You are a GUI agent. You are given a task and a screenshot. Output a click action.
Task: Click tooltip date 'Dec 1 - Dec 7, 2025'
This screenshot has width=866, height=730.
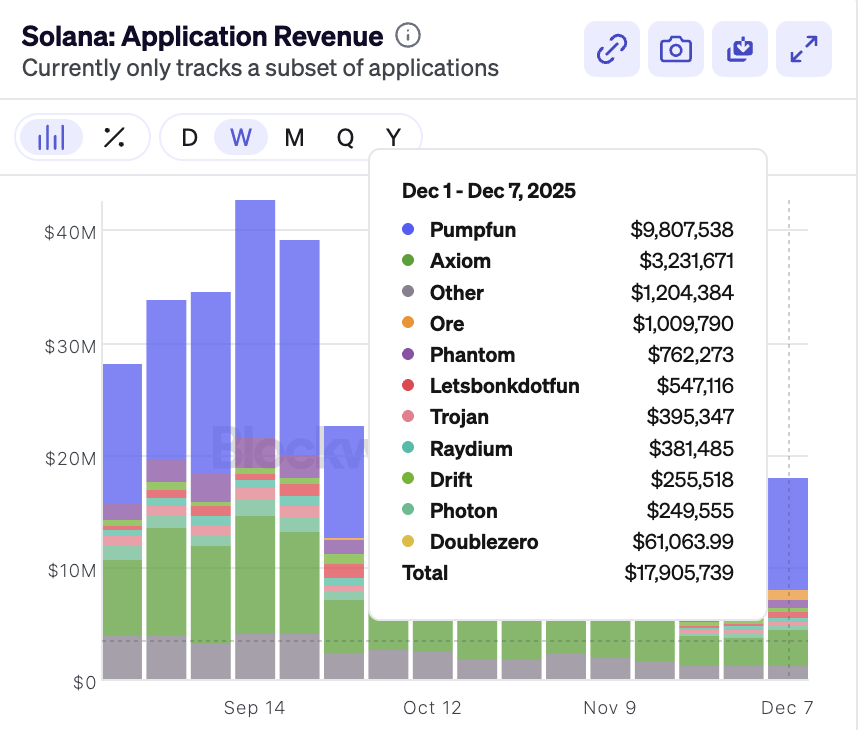[x=489, y=191]
